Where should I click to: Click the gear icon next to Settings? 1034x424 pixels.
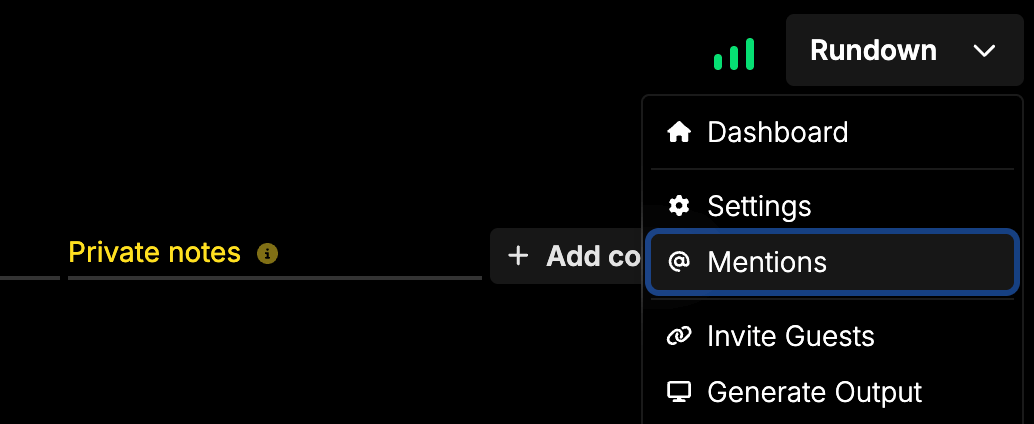(679, 206)
